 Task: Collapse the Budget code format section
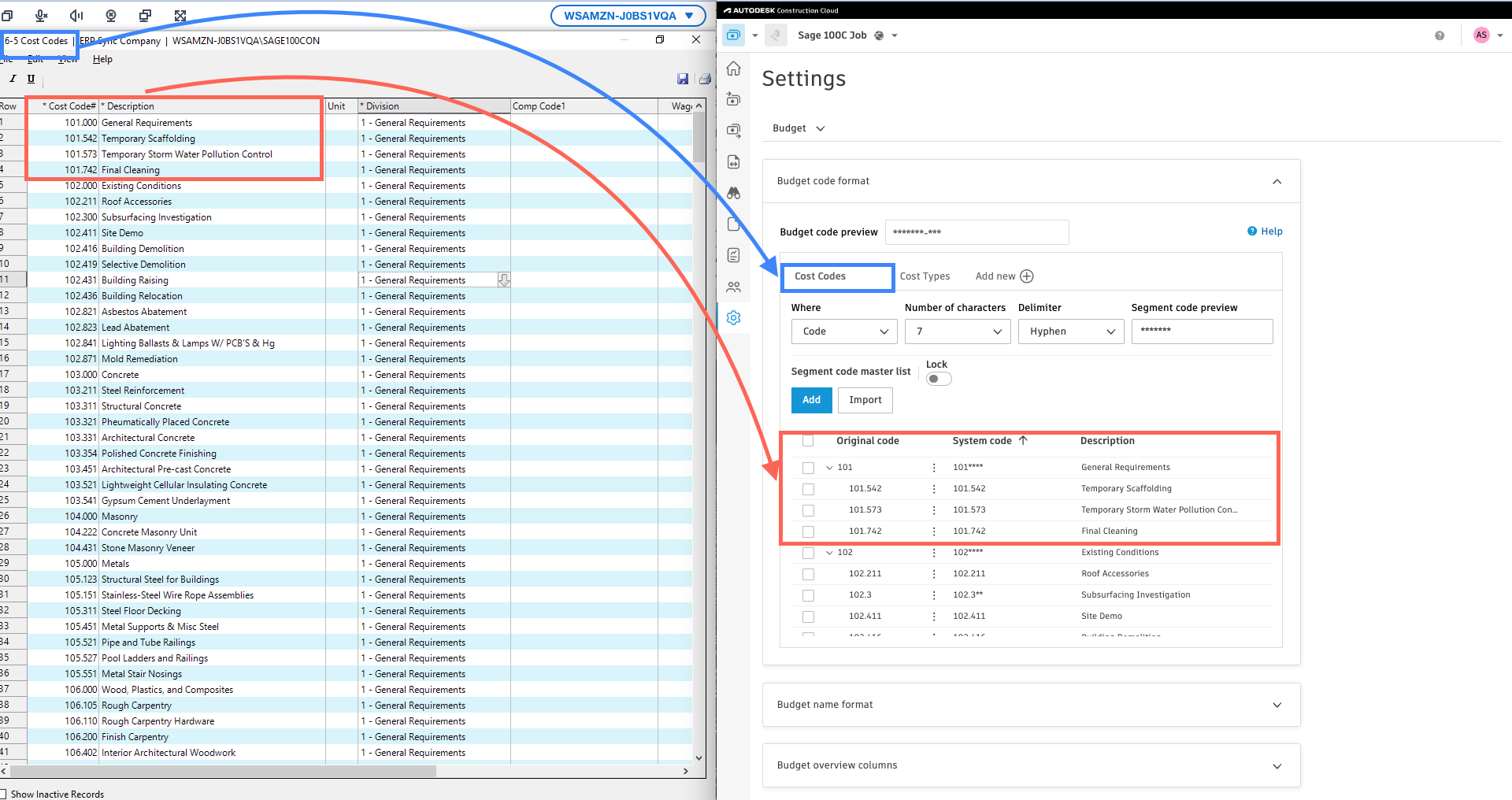pos(1277,181)
